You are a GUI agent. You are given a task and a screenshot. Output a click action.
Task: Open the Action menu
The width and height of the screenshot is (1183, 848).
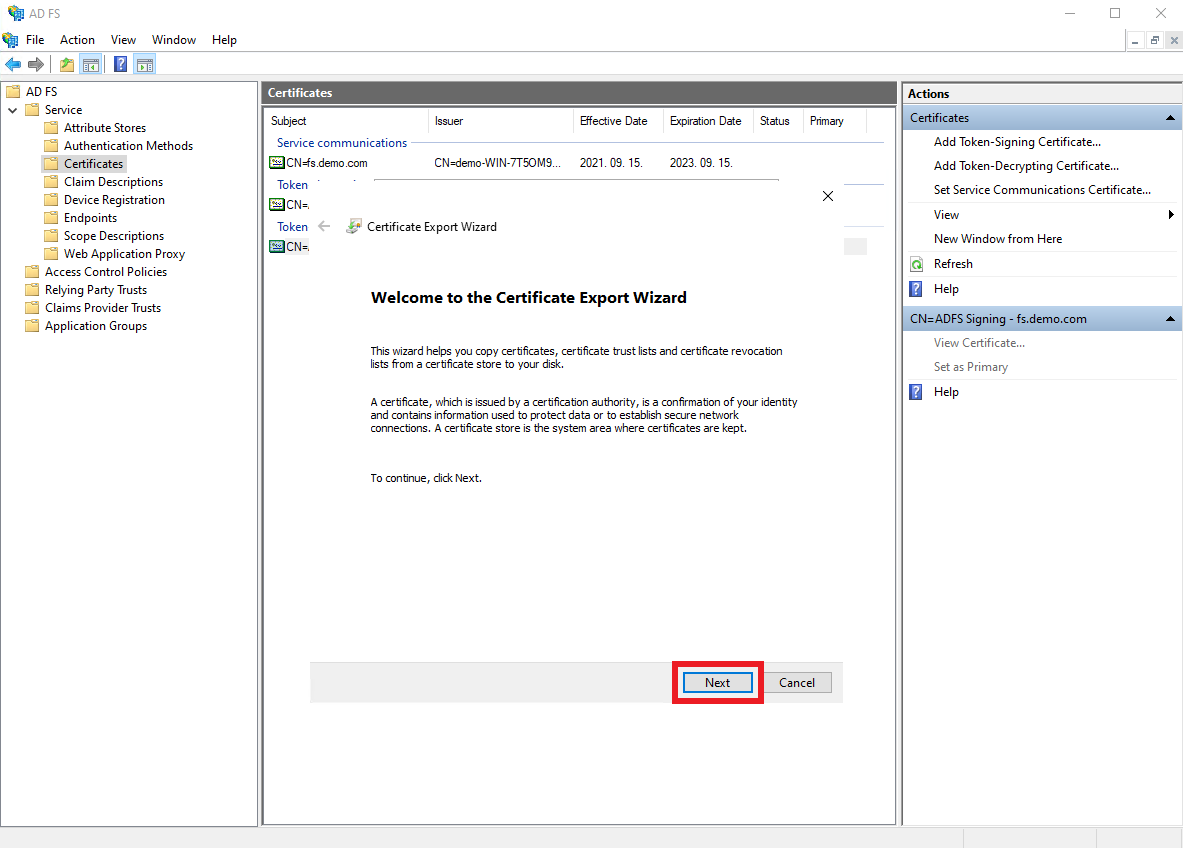pyautogui.click(x=77, y=39)
